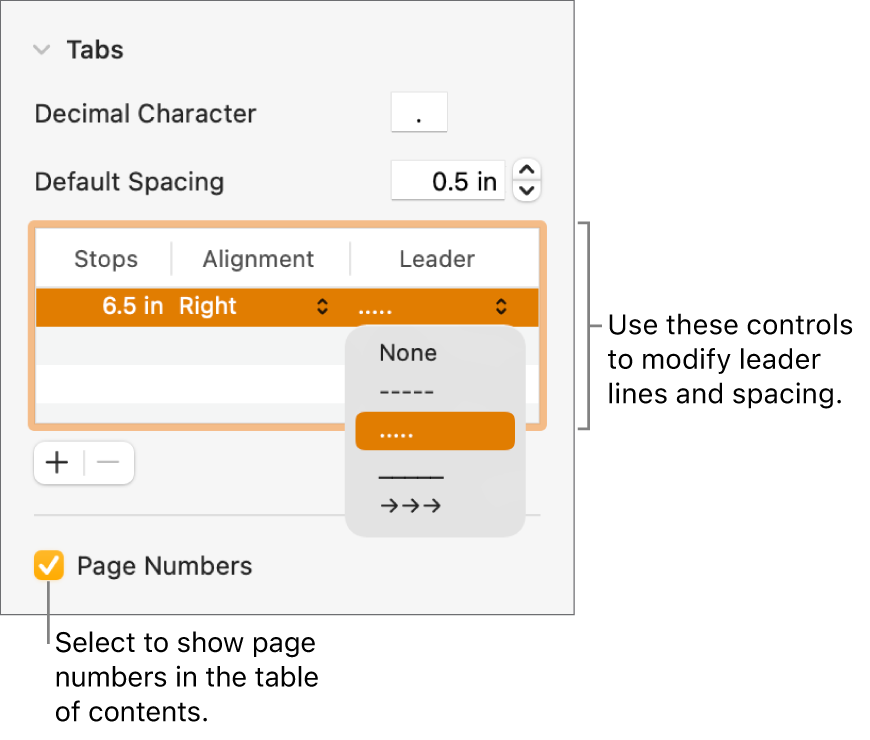Image resolution: width=870 pixels, height=740 pixels.
Task: Choose the dashed line leader option
Action: point(408,392)
